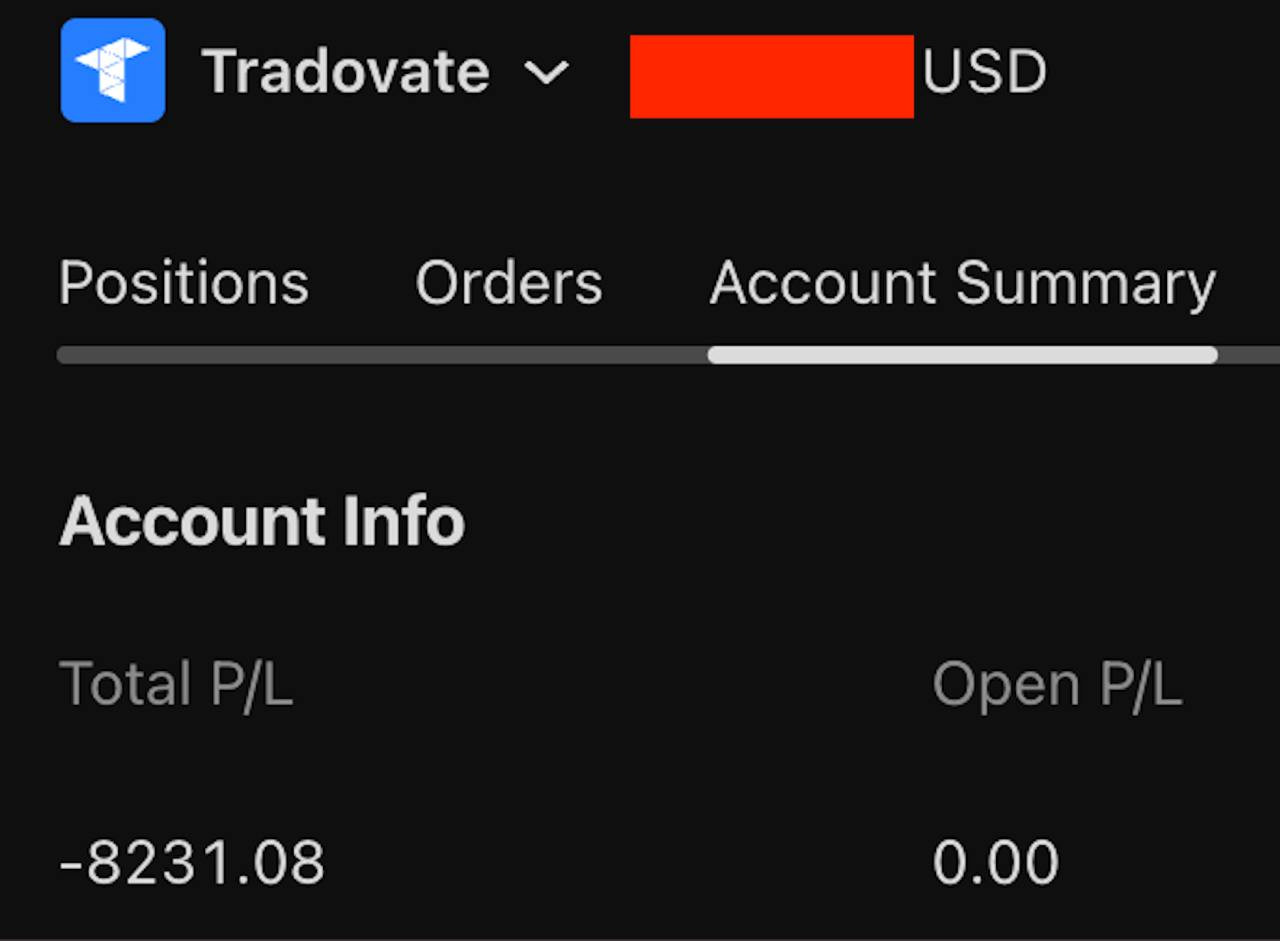The height and width of the screenshot is (941, 1280).
Task: Click the Open P/L label
Action: coord(1057,685)
